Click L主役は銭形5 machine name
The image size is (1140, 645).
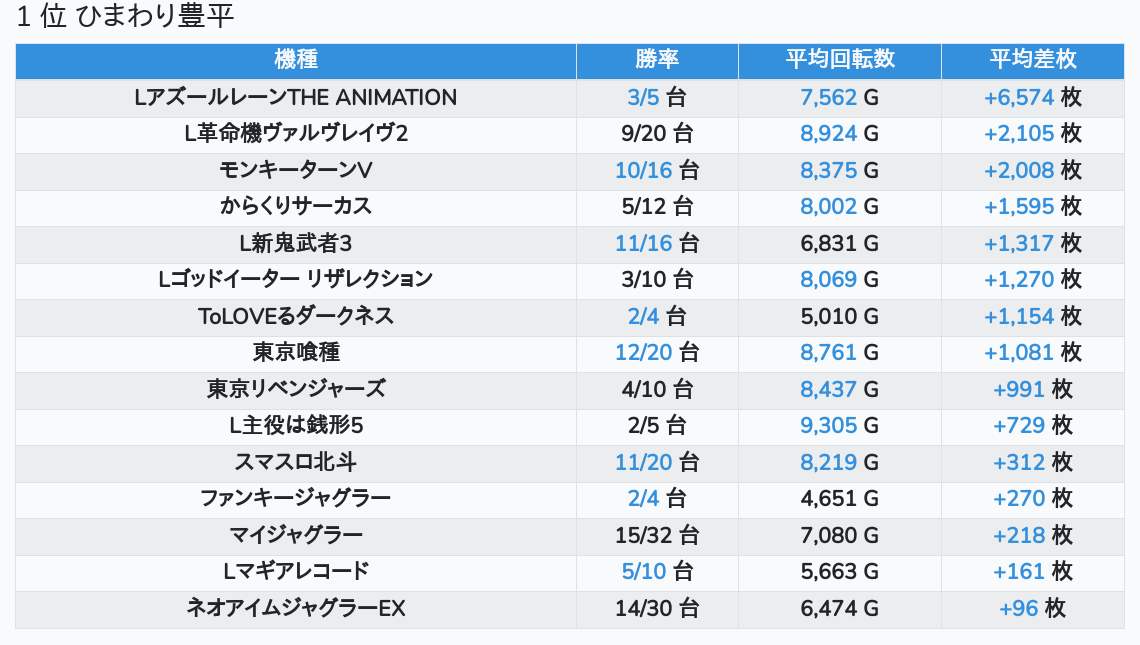click(296, 425)
